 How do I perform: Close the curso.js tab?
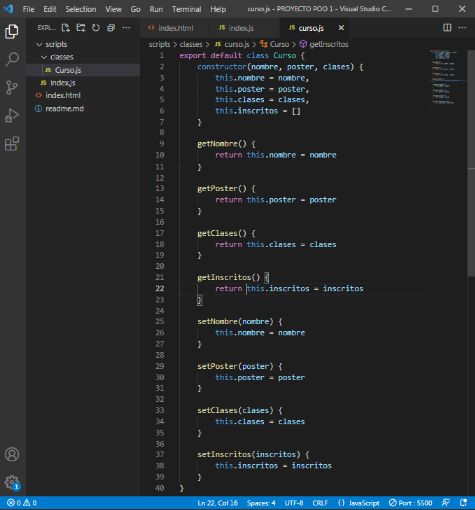(x=341, y=28)
